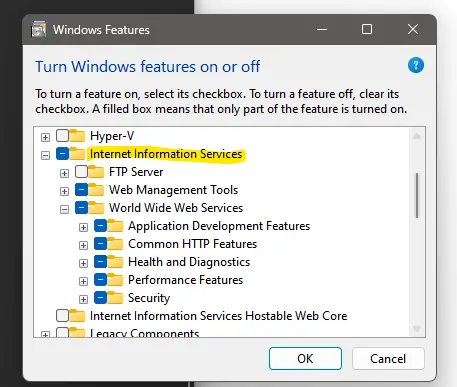Click the Hostable Web Core folder icon
The width and height of the screenshot is (457, 387).
[x=77, y=316]
